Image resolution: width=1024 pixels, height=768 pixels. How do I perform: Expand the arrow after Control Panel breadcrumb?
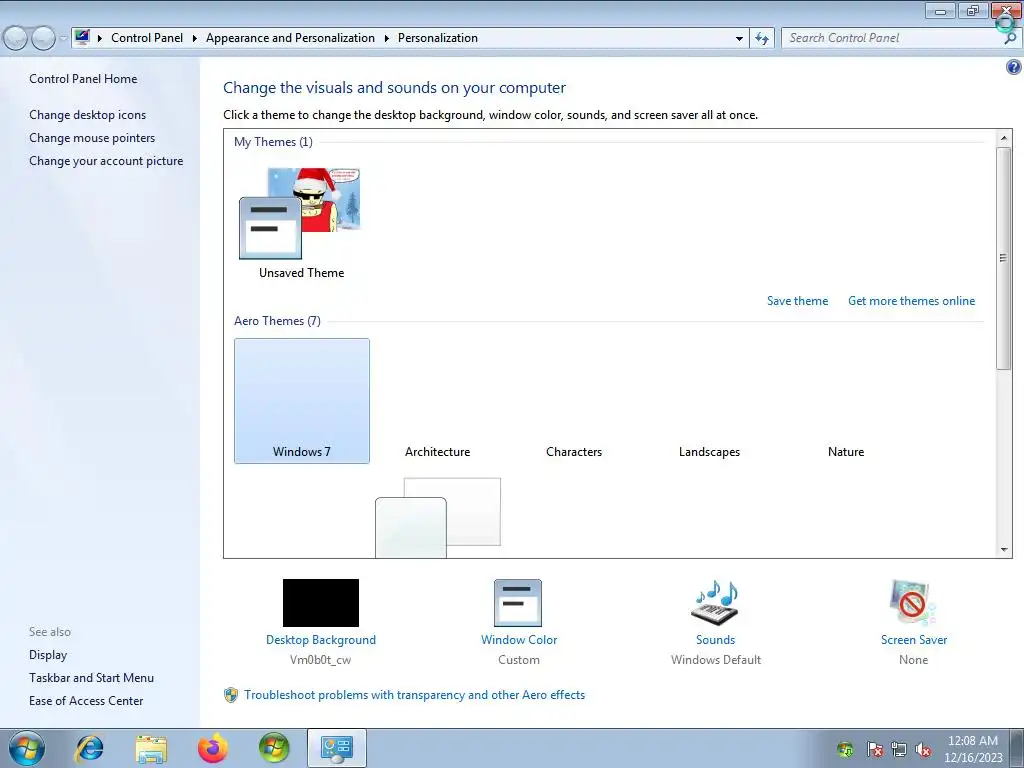(x=195, y=39)
